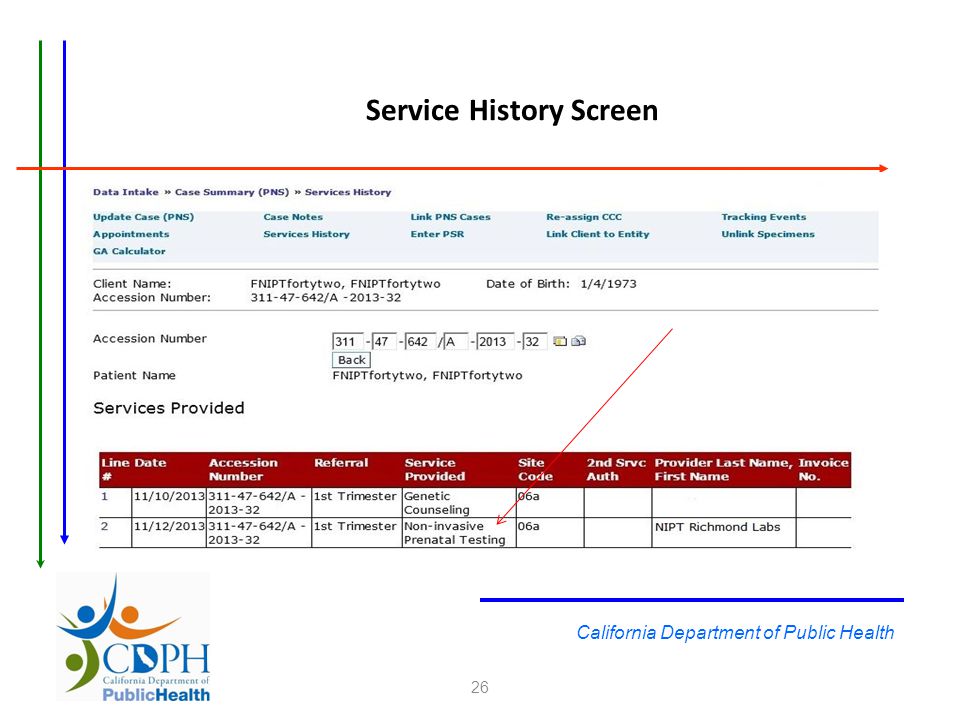Open the Enter PSR link

pyautogui.click(x=437, y=234)
